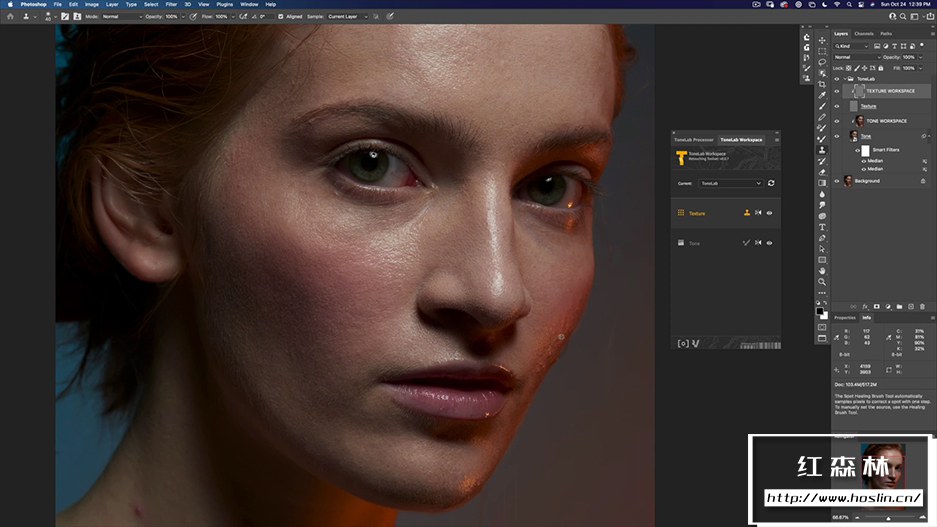Hide the Background layer

coord(837,181)
